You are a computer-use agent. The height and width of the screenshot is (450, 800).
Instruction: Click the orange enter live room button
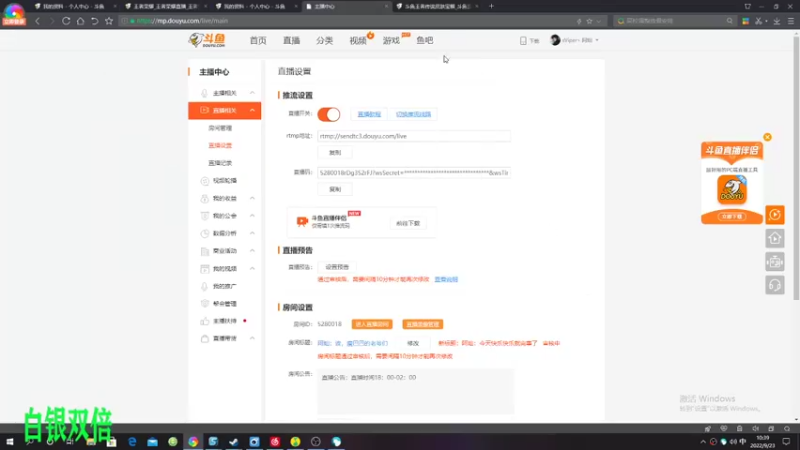pos(372,324)
